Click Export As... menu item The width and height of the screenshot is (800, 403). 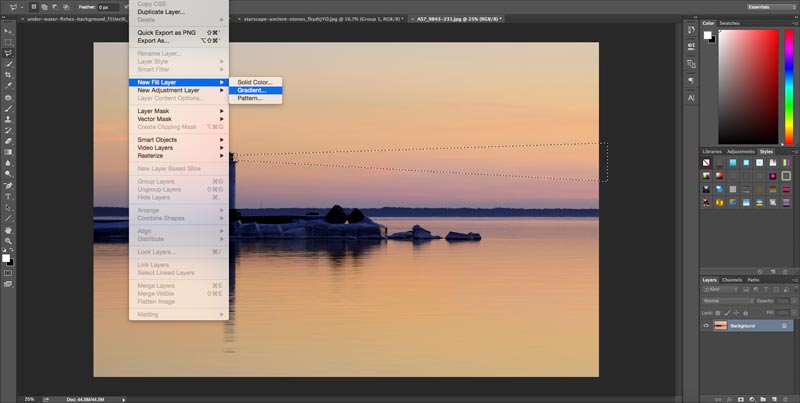tap(179, 41)
